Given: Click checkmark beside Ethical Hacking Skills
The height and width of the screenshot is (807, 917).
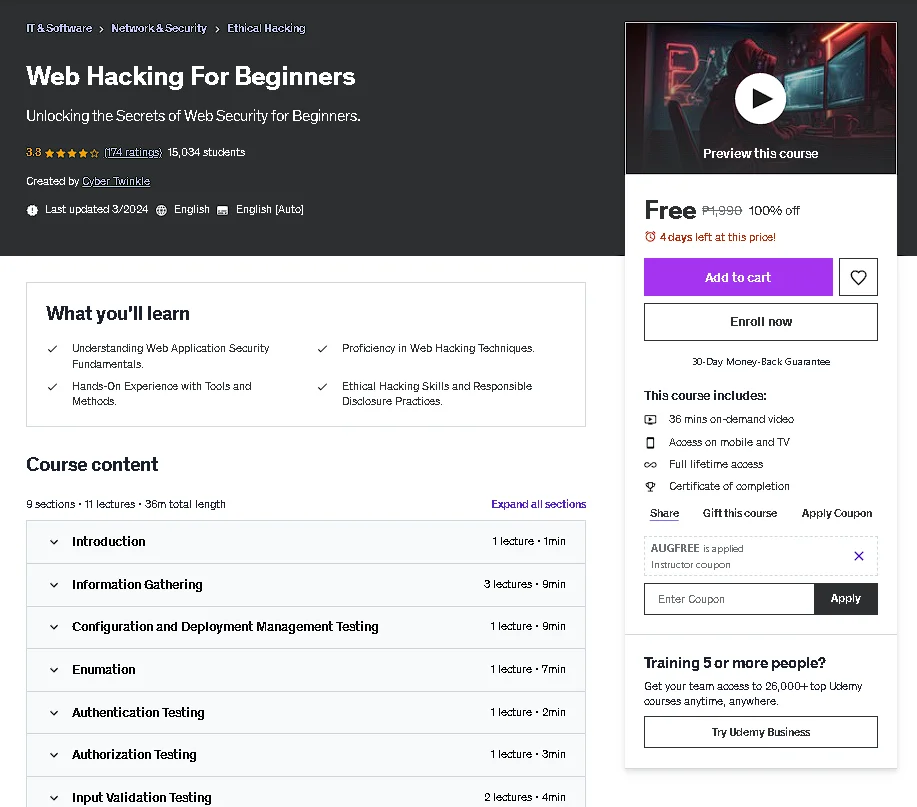Looking at the screenshot, I should tap(322, 387).
